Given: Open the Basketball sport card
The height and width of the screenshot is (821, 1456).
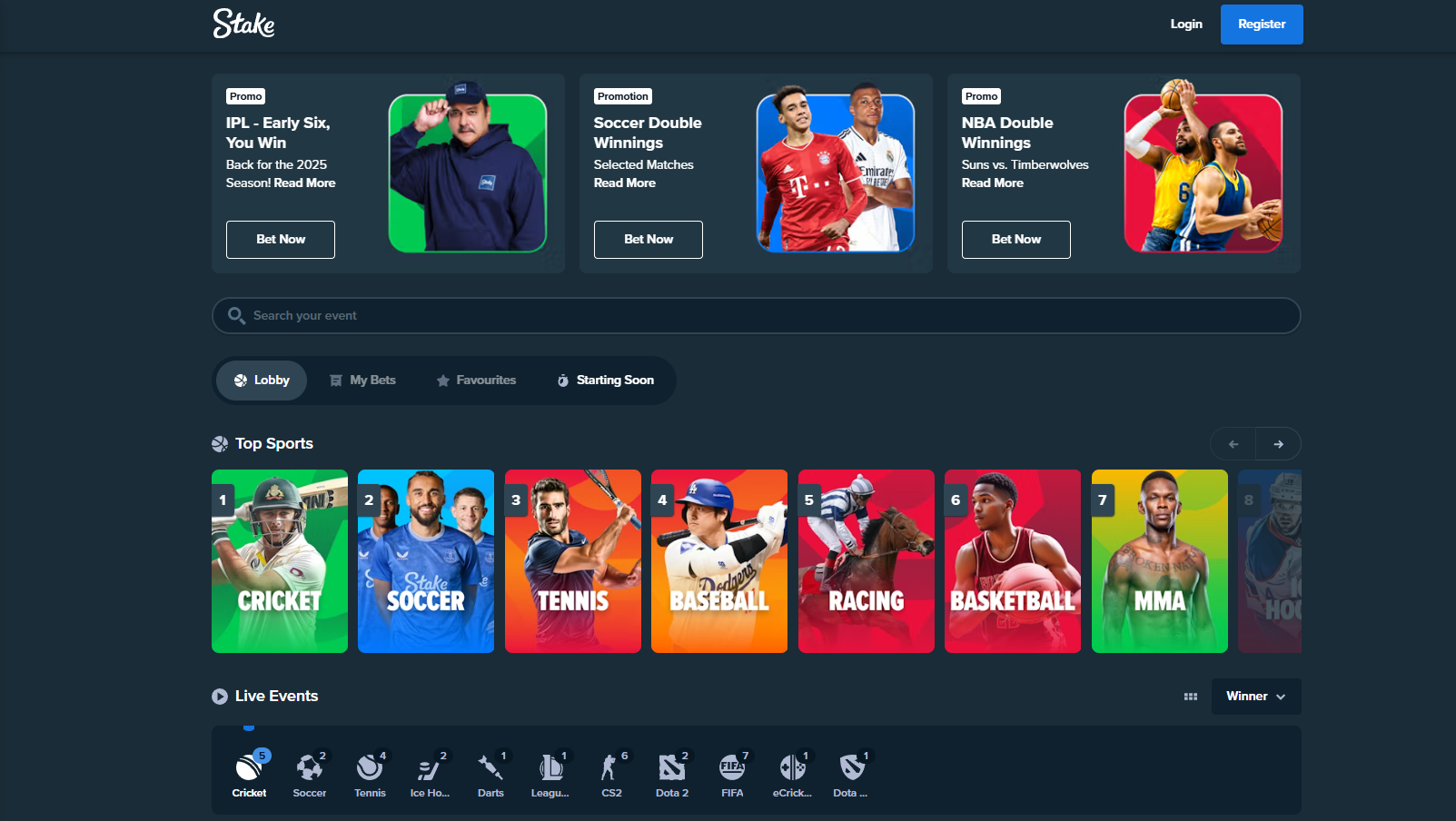Looking at the screenshot, I should click(x=1013, y=561).
